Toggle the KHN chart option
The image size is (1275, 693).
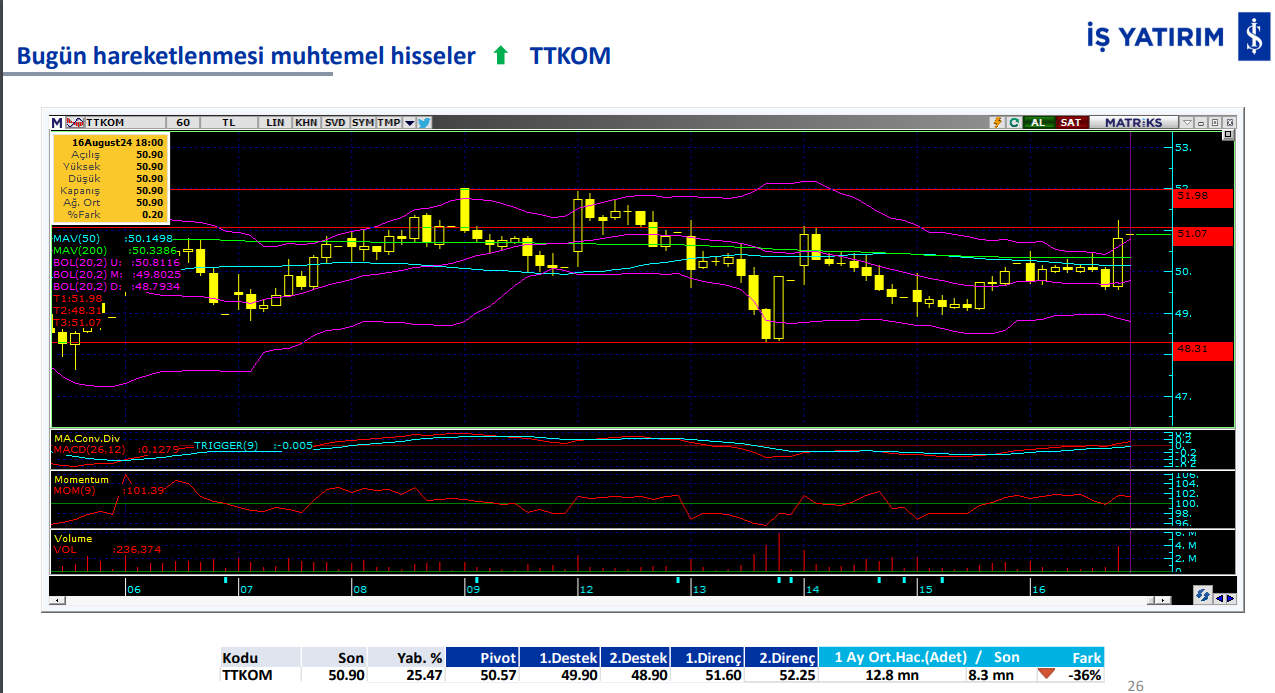(306, 122)
